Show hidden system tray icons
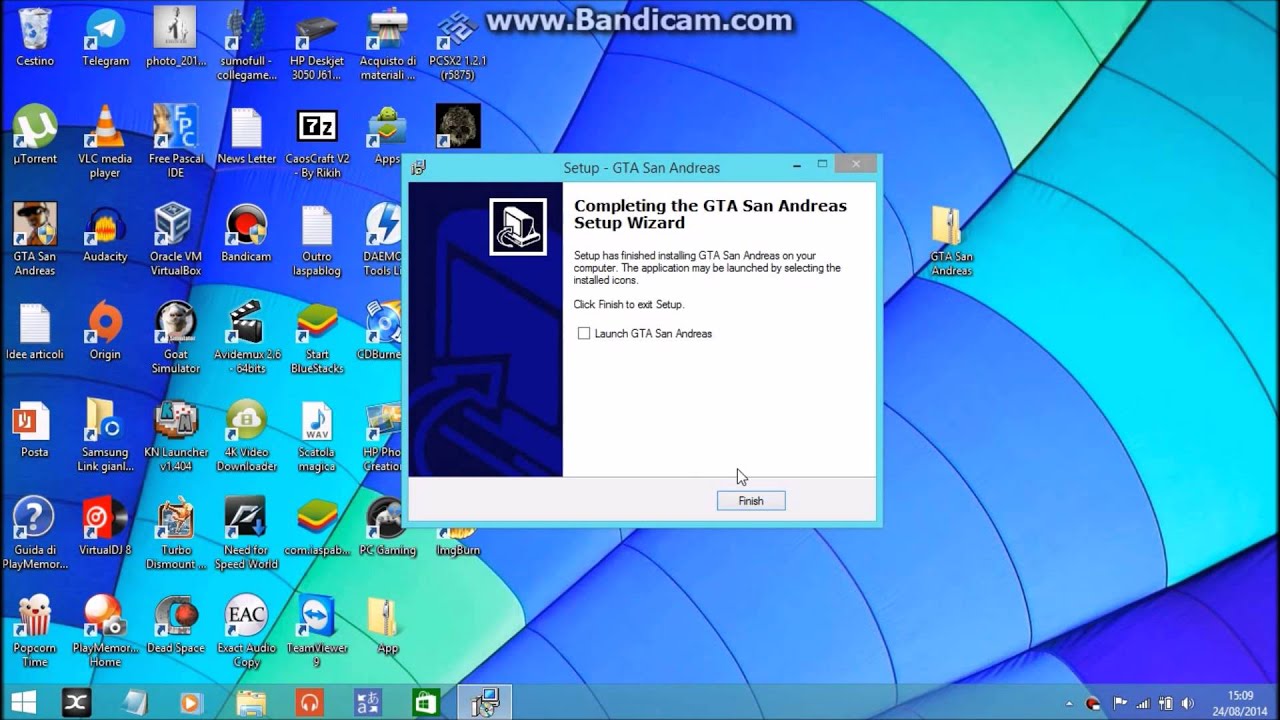The width and height of the screenshot is (1280, 720). (x=1069, y=703)
